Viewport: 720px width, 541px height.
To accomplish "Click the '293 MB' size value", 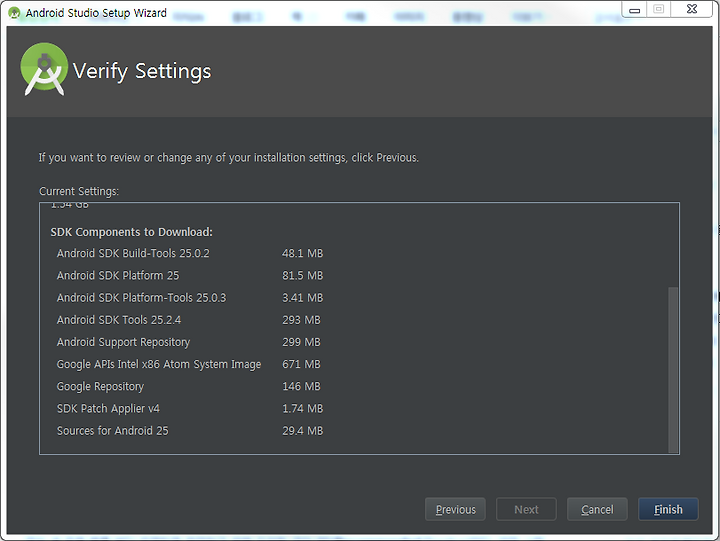I will (301, 320).
